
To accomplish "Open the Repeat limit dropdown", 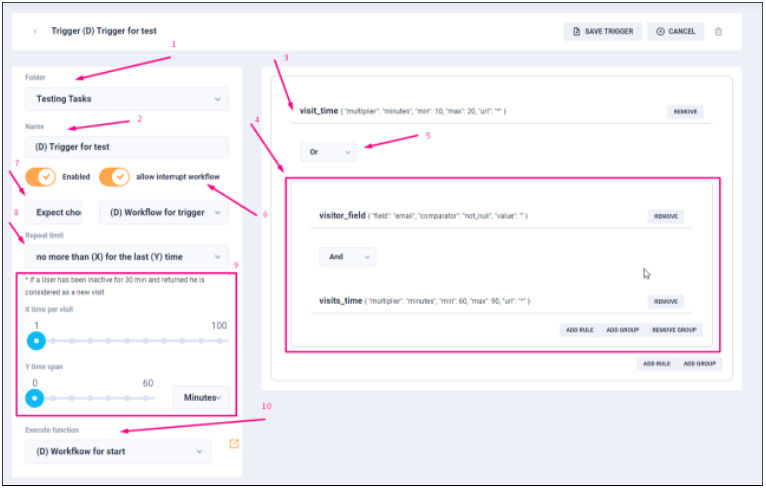I will [x=126, y=257].
